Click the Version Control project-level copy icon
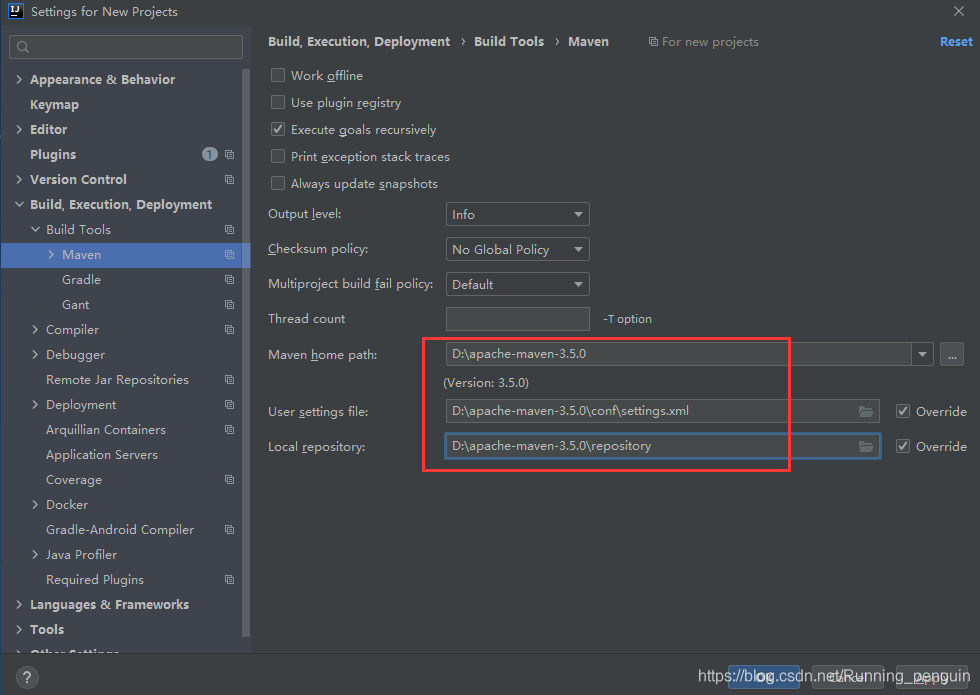980x695 pixels. point(229,179)
